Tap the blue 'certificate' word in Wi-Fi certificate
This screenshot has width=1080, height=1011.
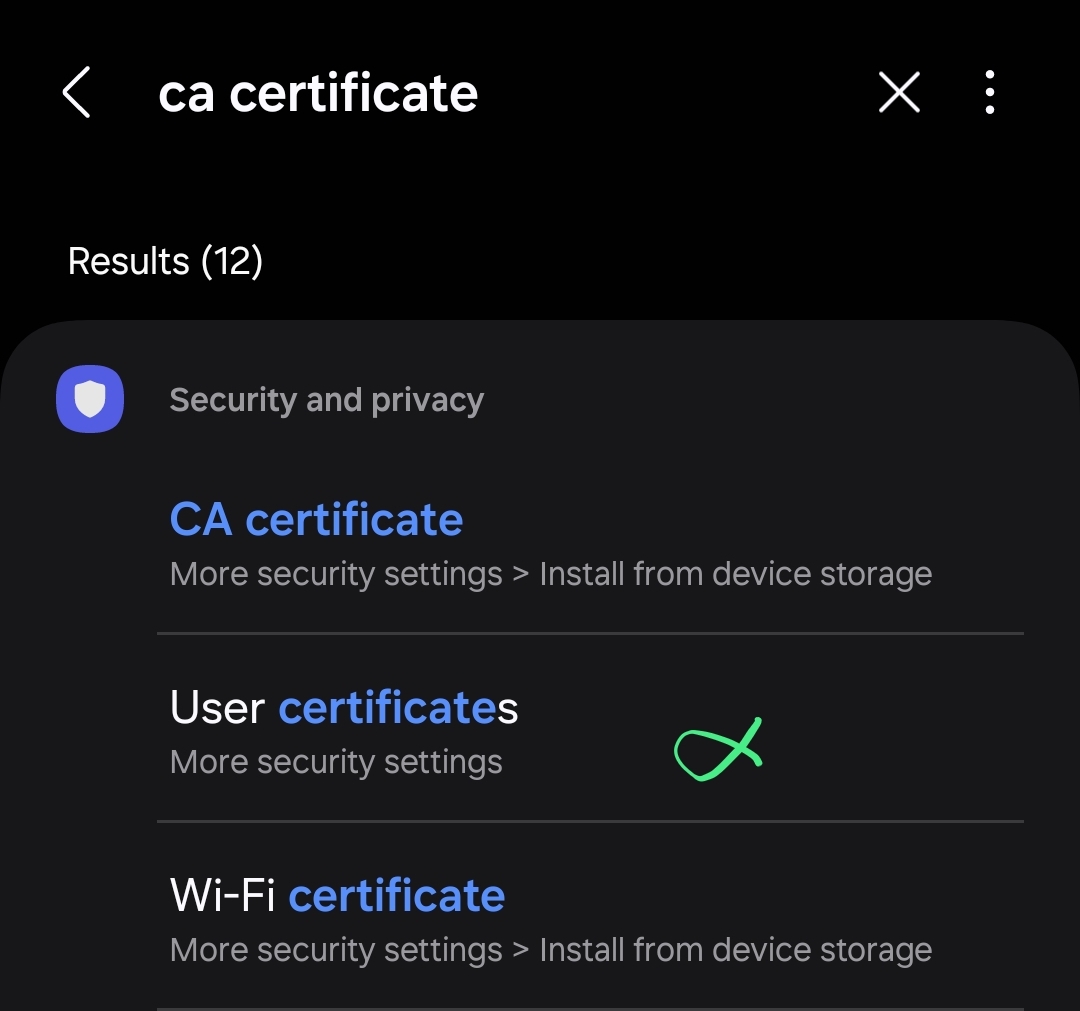tap(397, 895)
